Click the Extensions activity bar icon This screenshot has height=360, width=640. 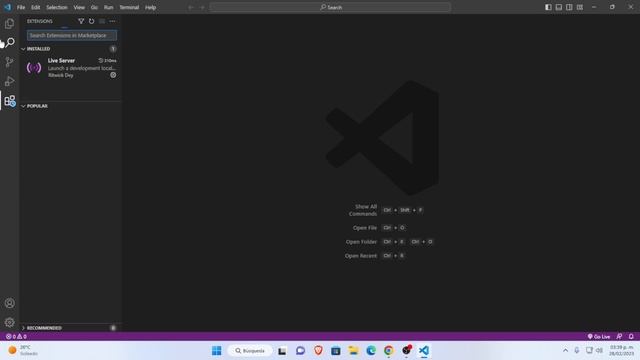click(x=9, y=101)
